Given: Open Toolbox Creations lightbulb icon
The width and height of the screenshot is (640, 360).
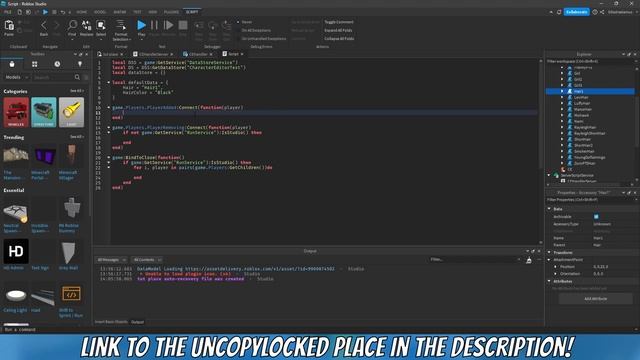Looking at the screenshot, I should pos(80,64).
